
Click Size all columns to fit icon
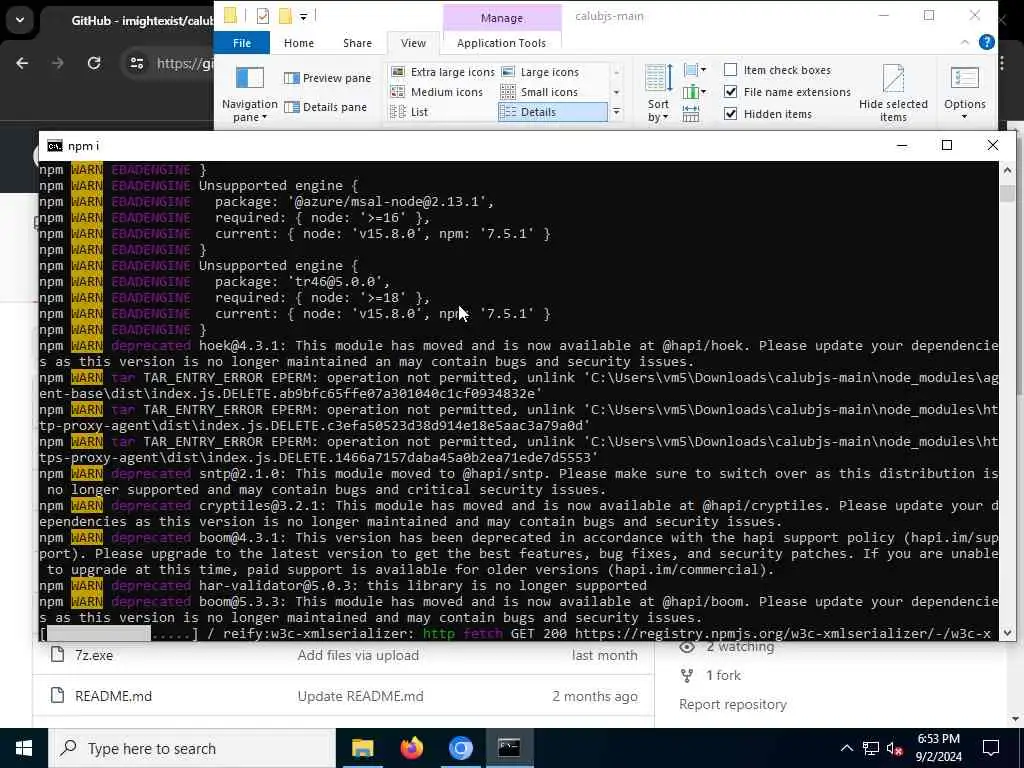coord(691,114)
